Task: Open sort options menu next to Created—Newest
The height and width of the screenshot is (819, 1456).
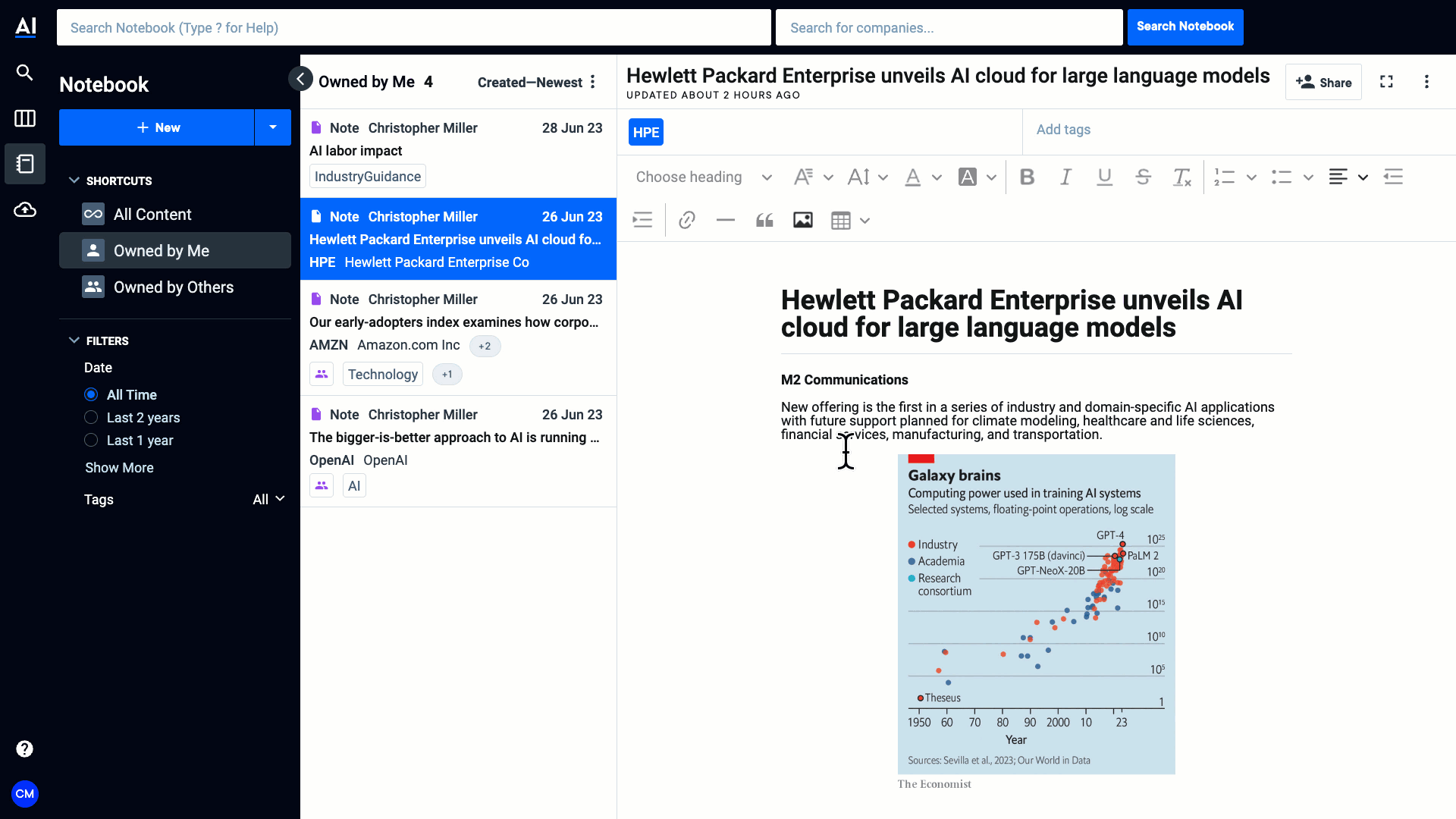Action: click(593, 82)
